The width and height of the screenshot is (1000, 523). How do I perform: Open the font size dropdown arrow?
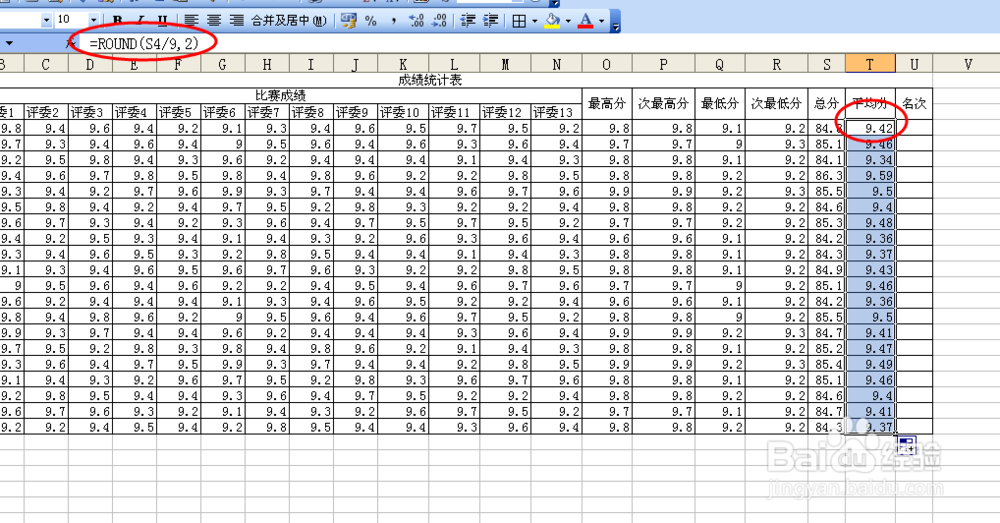tap(93, 20)
